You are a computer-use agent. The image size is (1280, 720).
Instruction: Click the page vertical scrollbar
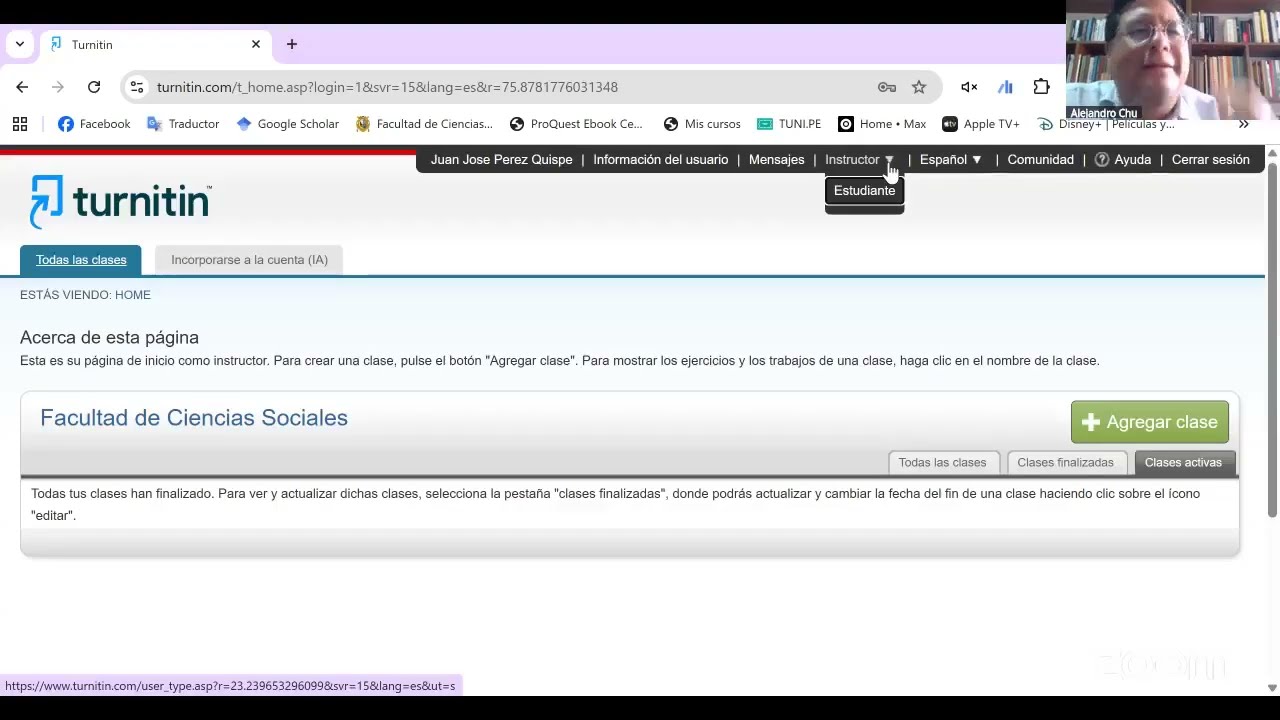(x=1272, y=340)
